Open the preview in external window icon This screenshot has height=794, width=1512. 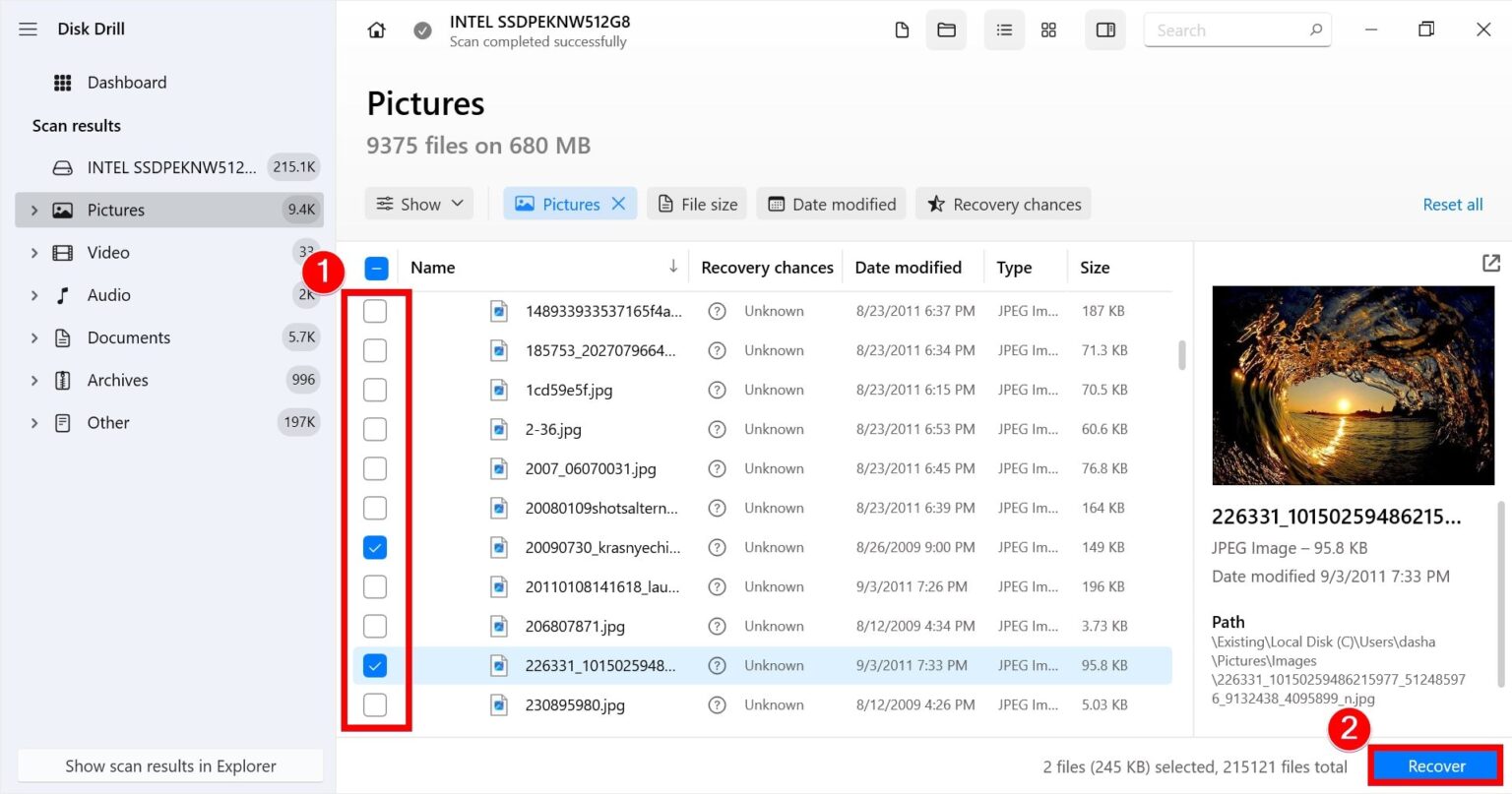tap(1490, 263)
